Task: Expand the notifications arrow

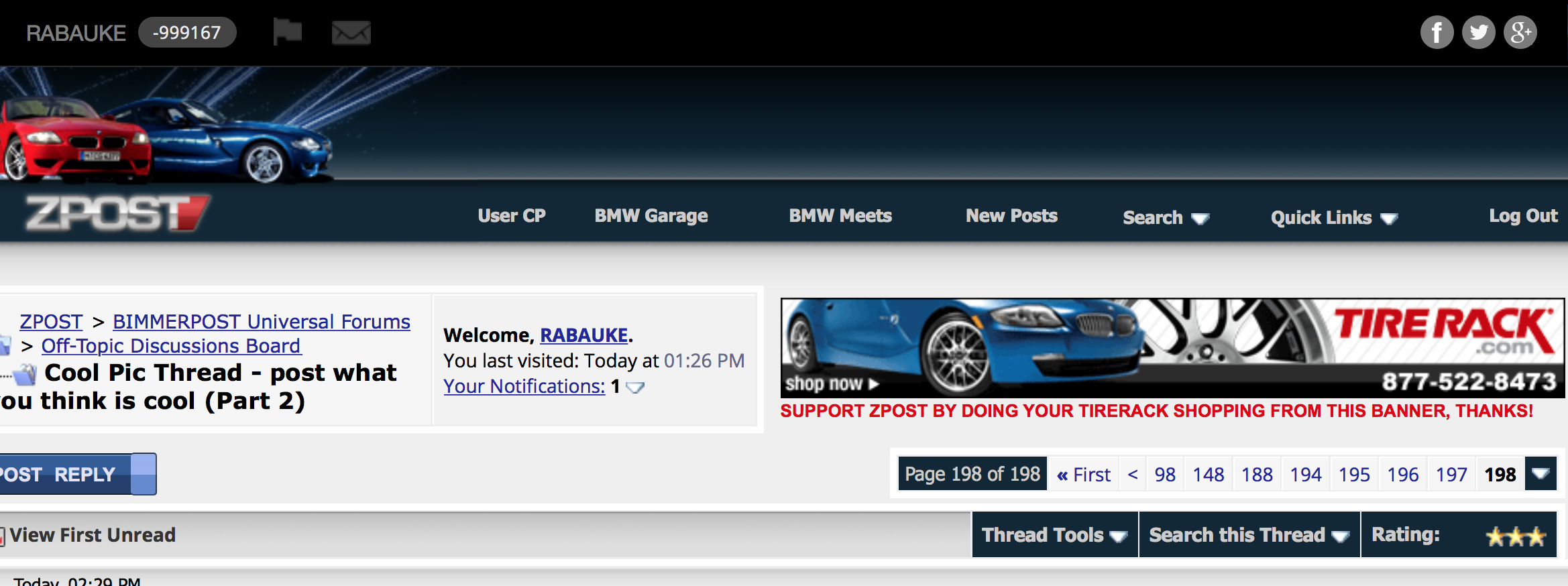Action: click(x=634, y=387)
